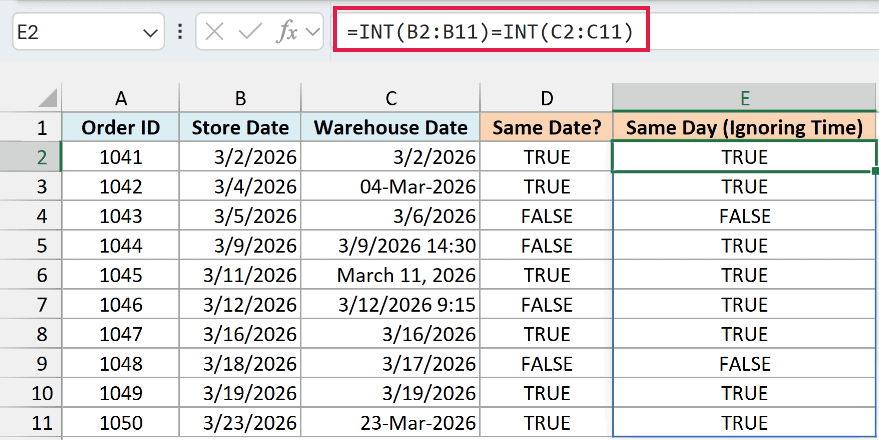Select Store Date cell 3/11/2026

pyautogui.click(x=240, y=275)
